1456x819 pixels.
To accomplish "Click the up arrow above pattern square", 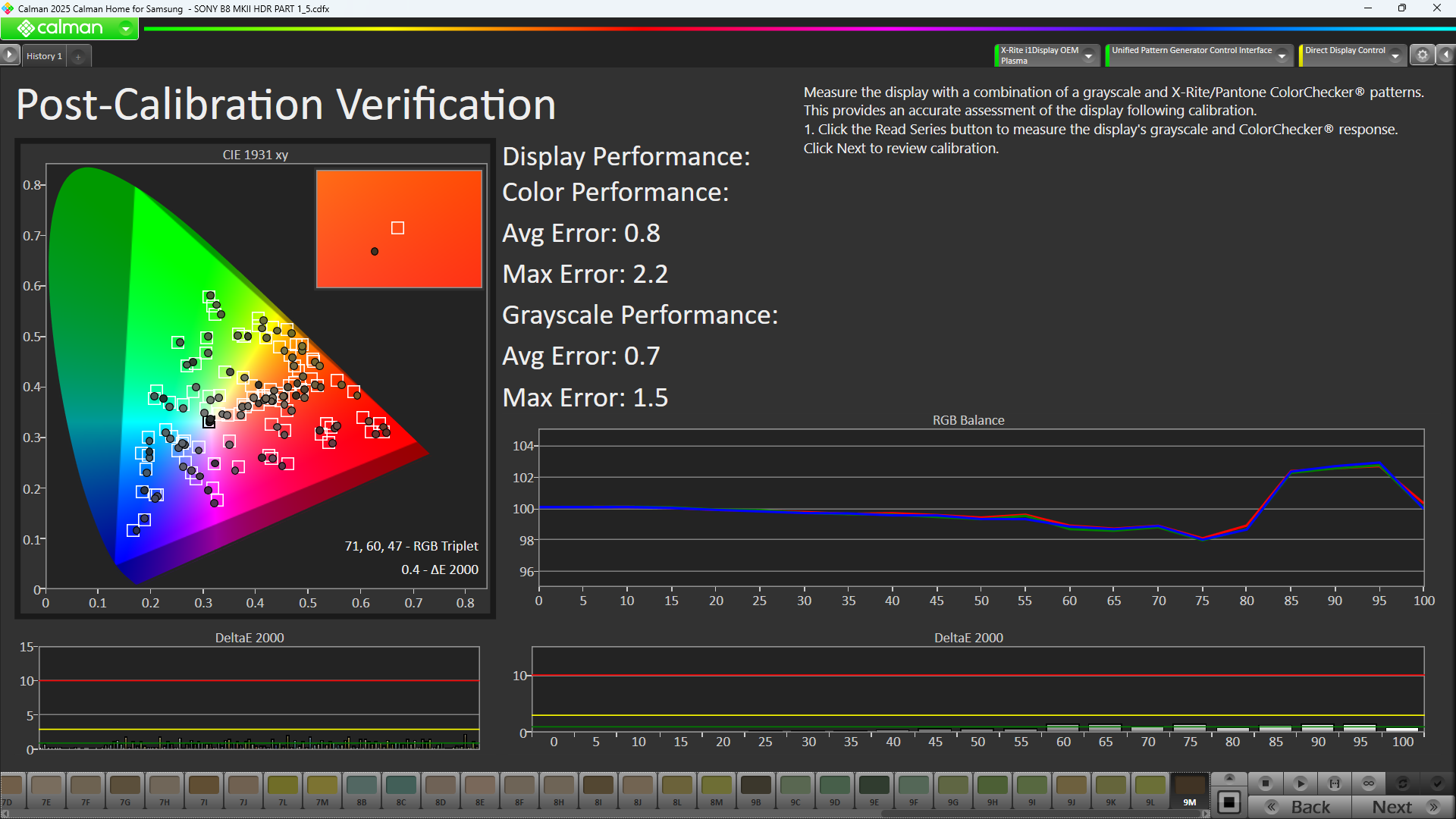I will pyautogui.click(x=1229, y=778).
